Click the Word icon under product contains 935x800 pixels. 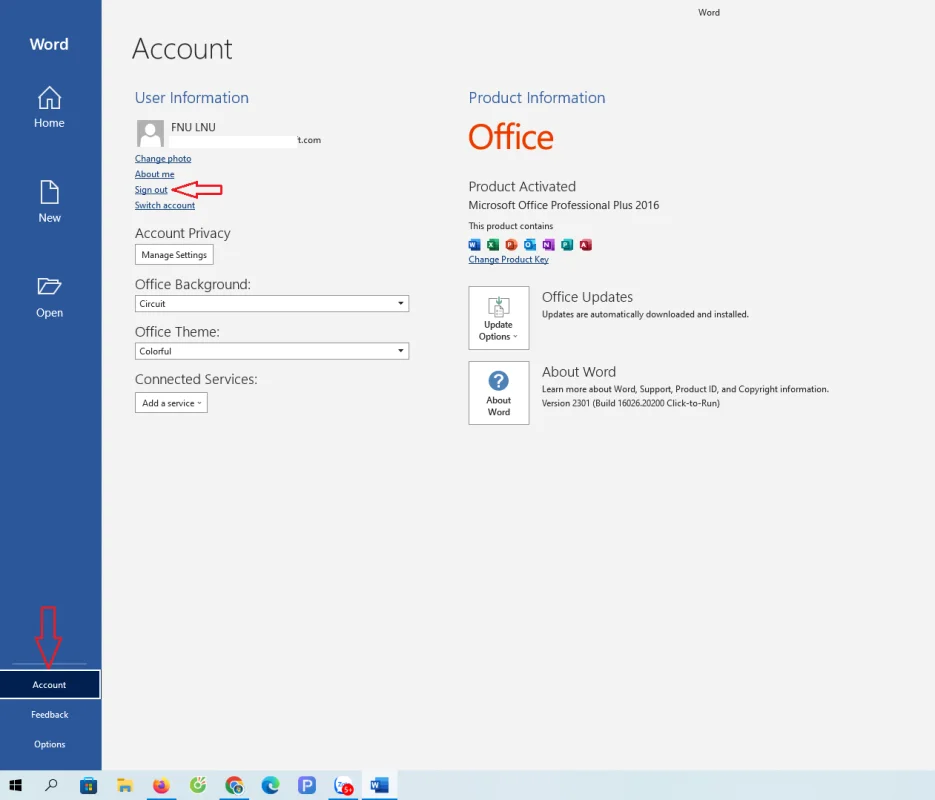[x=474, y=244]
